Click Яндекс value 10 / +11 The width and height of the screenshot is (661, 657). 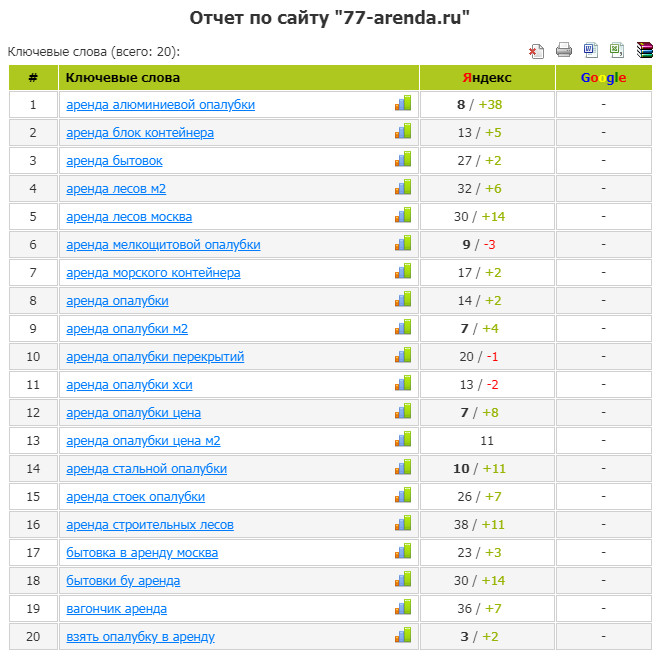[x=479, y=469]
